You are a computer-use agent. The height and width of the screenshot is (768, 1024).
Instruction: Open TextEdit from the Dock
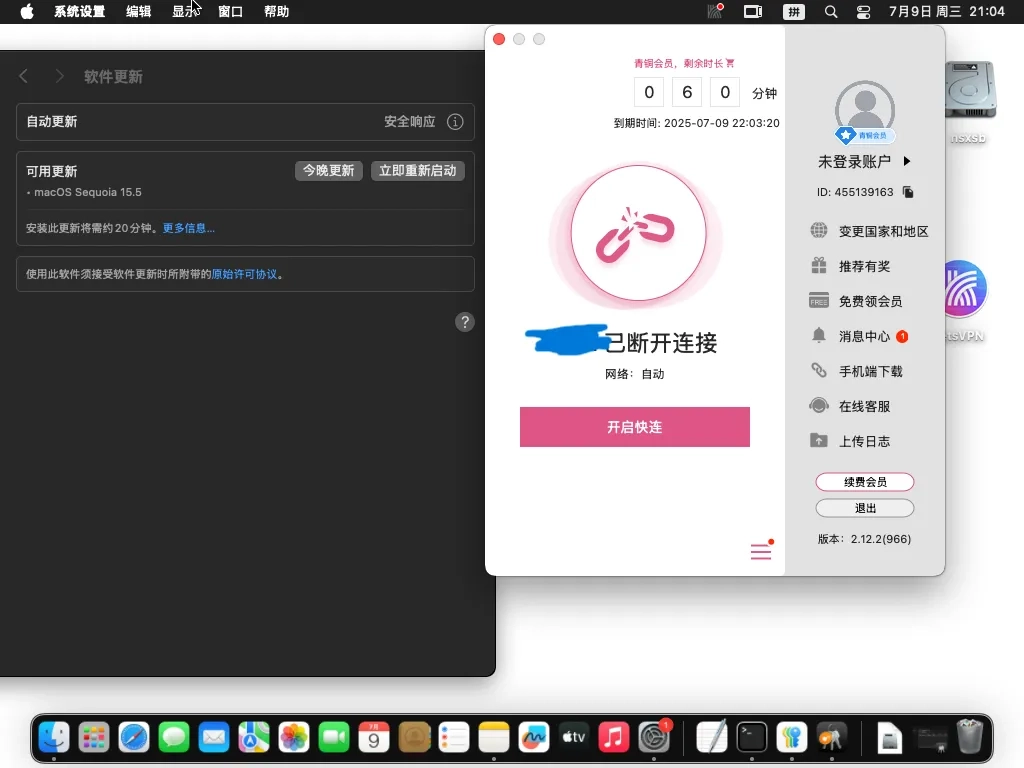click(x=712, y=738)
